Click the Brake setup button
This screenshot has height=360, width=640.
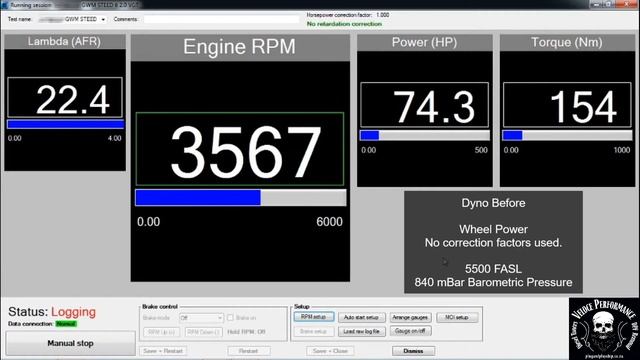point(313,331)
